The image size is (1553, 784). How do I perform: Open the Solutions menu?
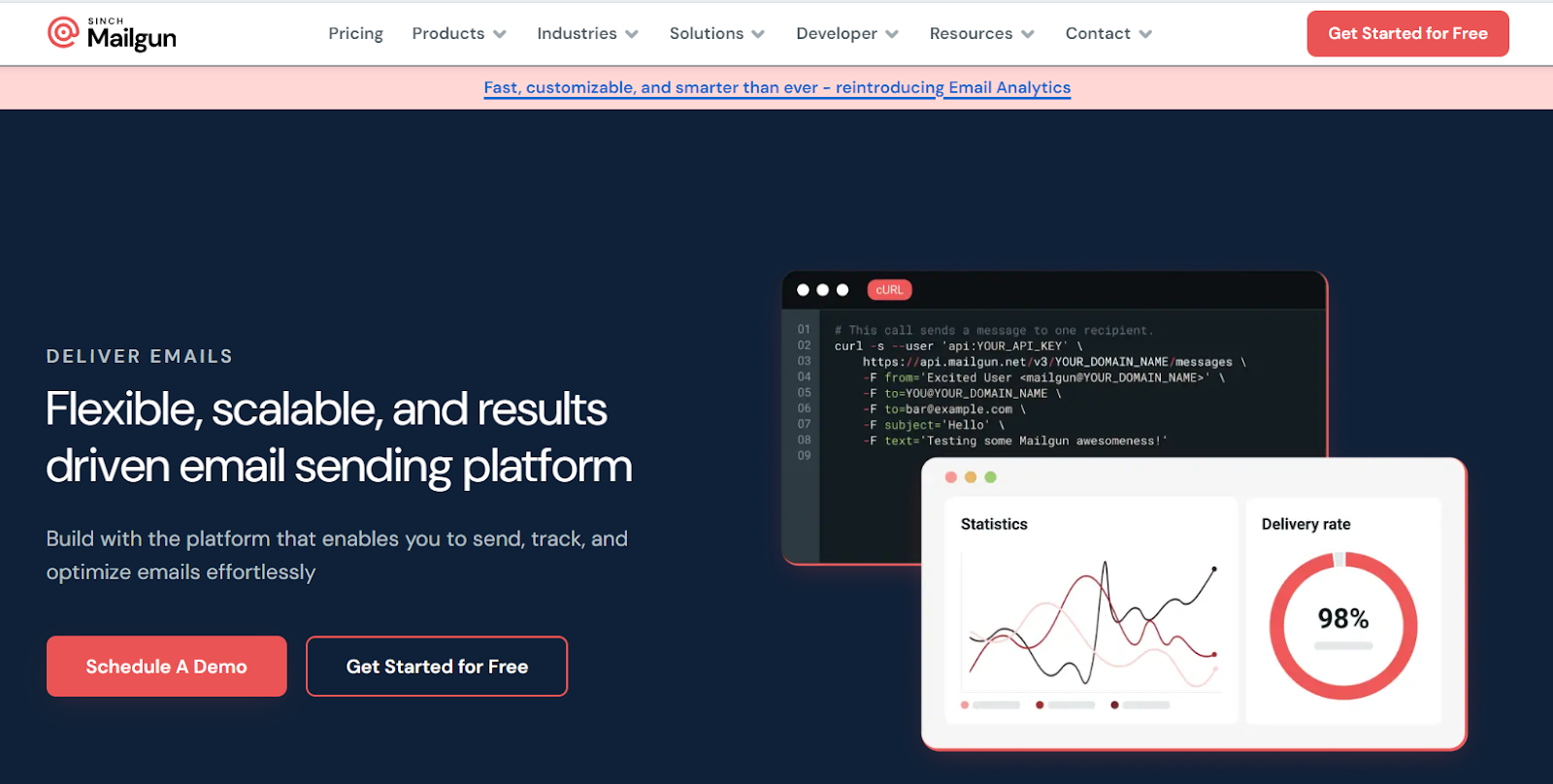pyautogui.click(x=706, y=33)
